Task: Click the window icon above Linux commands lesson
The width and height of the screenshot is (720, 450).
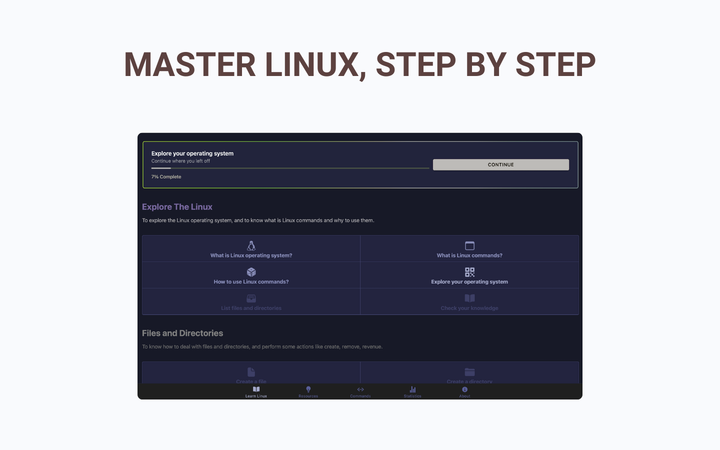Action: (x=469, y=246)
